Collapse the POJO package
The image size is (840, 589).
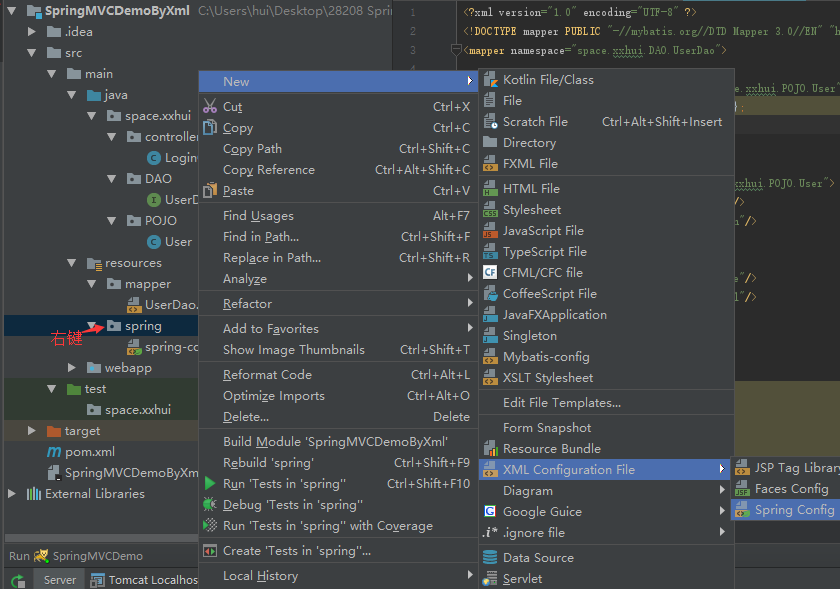[111, 220]
